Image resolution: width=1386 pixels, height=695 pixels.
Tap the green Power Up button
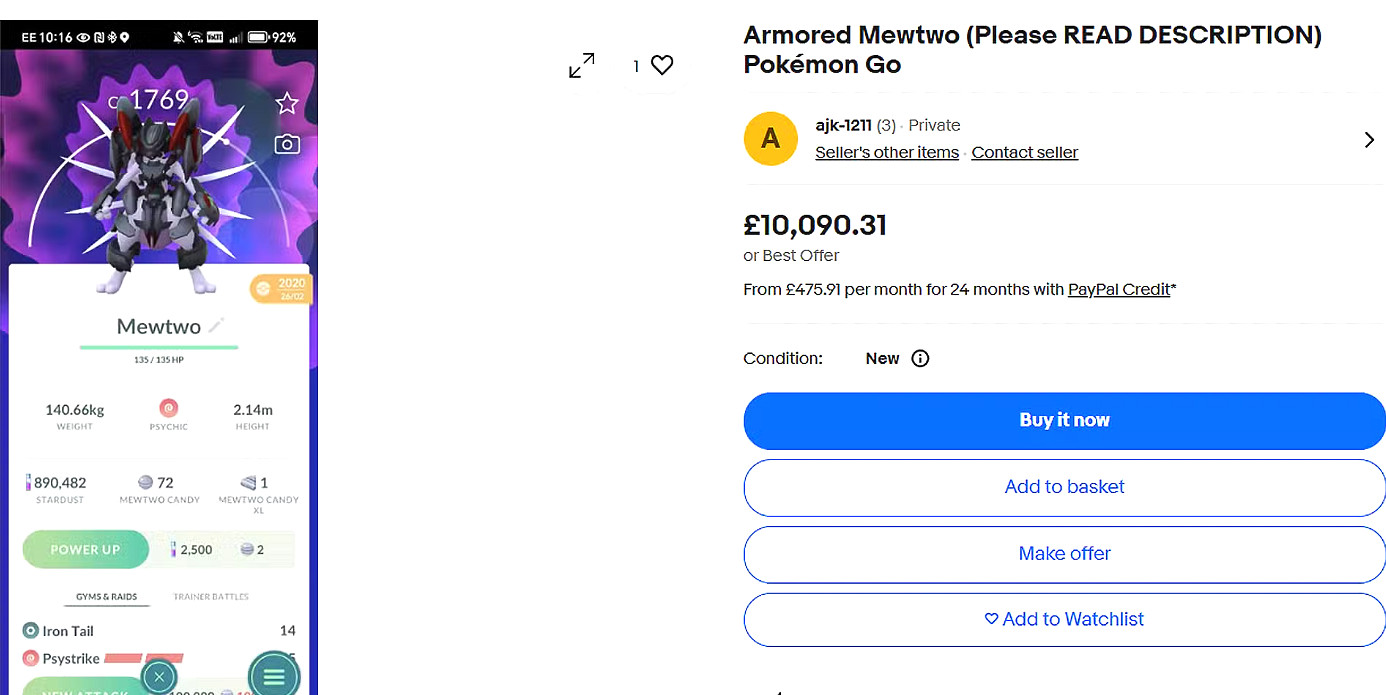tap(85, 549)
